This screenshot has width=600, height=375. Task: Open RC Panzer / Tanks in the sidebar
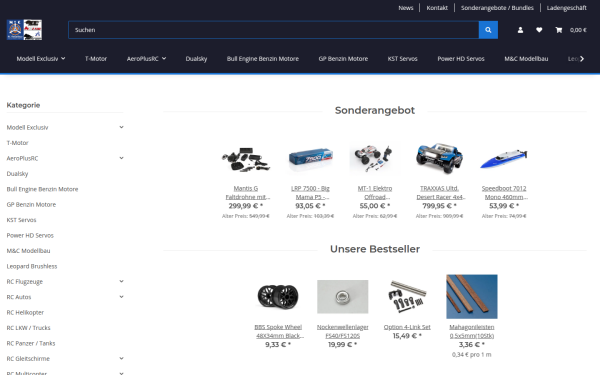tap(31, 343)
